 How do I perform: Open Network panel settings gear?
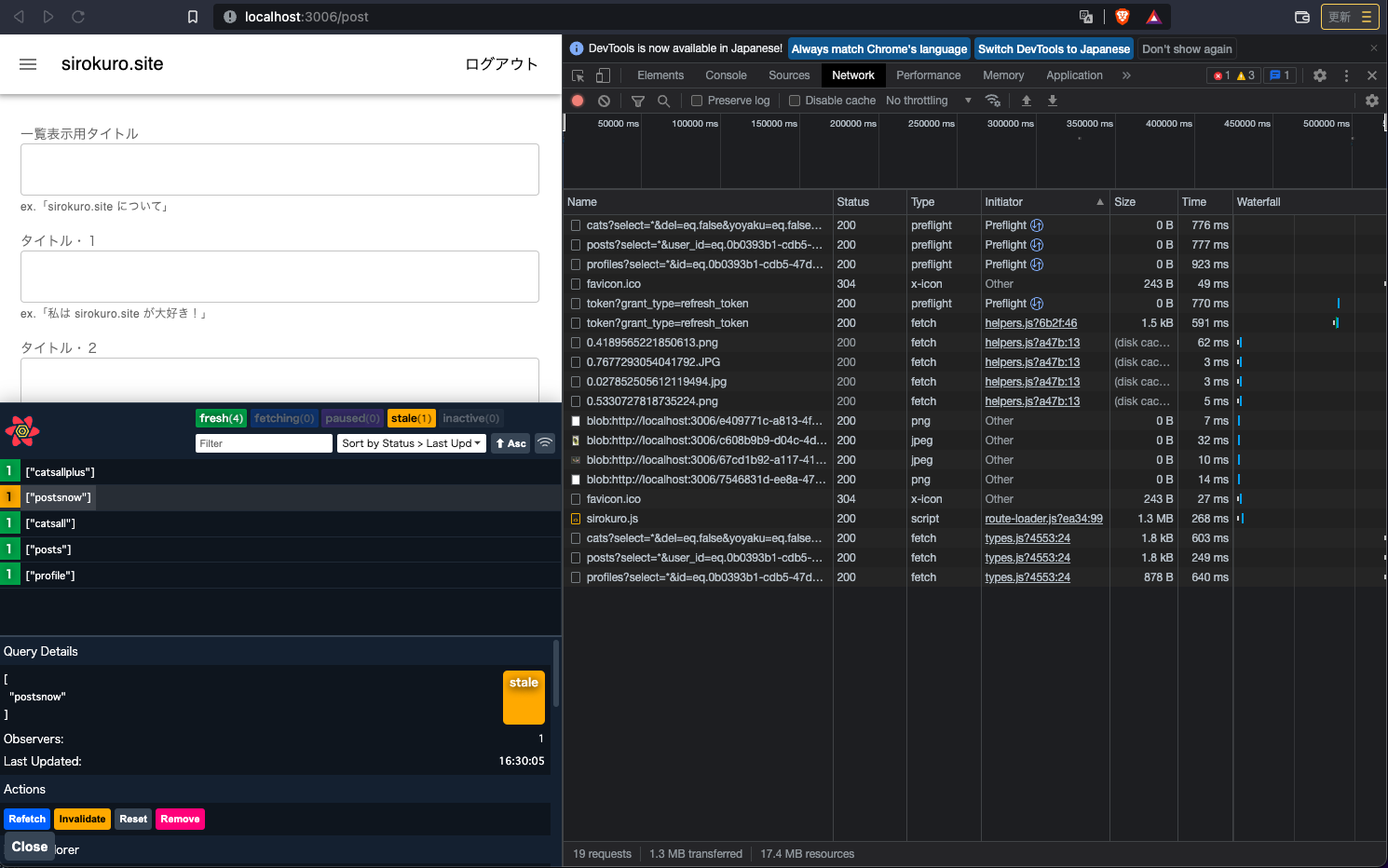(1372, 101)
